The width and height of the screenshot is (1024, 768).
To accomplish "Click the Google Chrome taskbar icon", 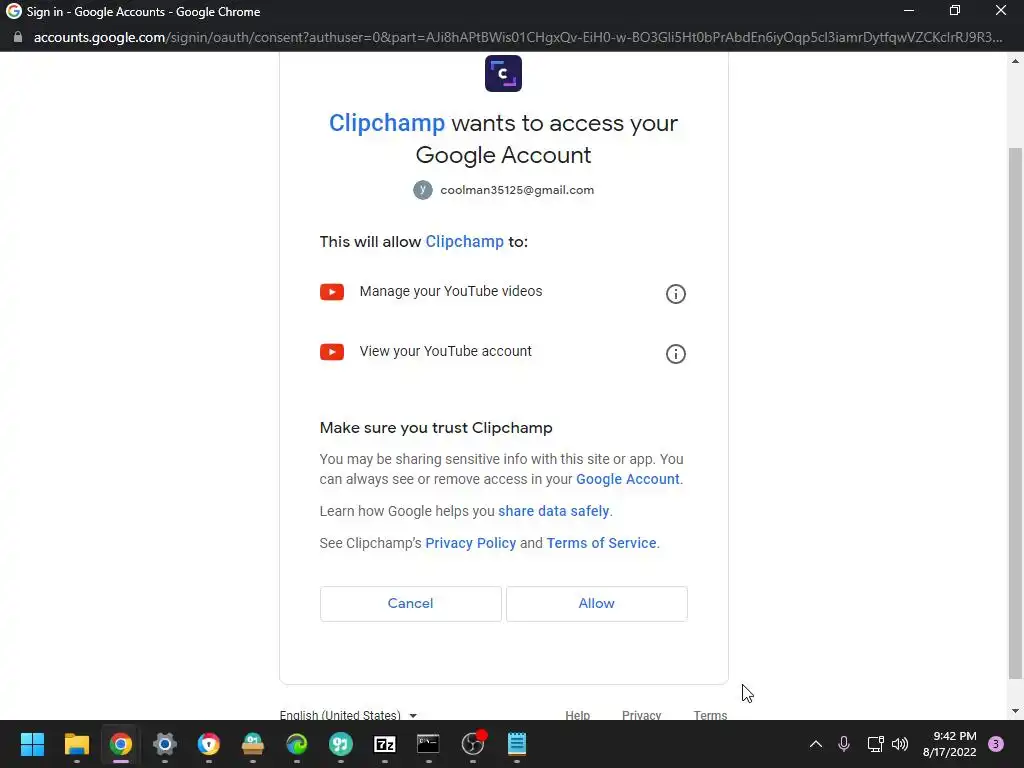I will coord(121,744).
